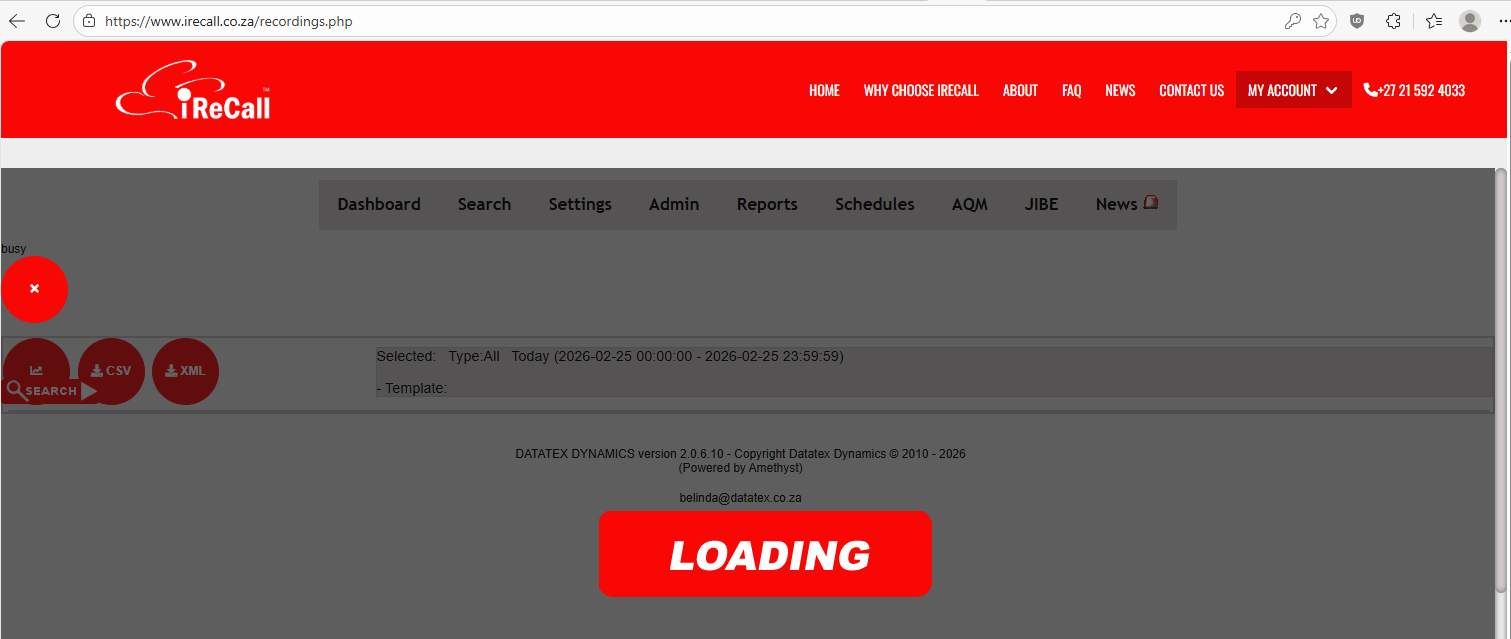The height and width of the screenshot is (639, 1511).
Task: Bookmark page with the star icon
Action: [x=1321, y=21]
